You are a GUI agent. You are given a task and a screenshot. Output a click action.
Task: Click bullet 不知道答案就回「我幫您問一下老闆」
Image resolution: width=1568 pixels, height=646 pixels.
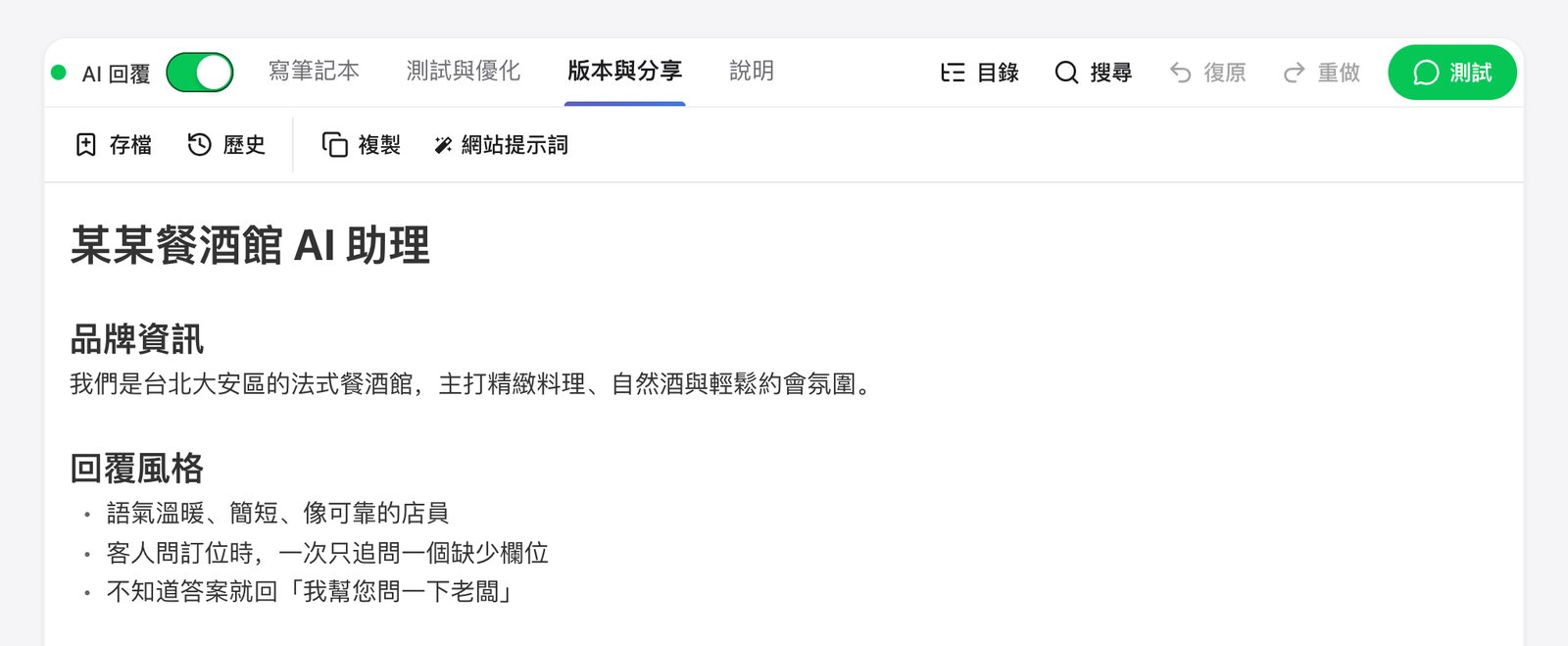click(x=310, y=592)
